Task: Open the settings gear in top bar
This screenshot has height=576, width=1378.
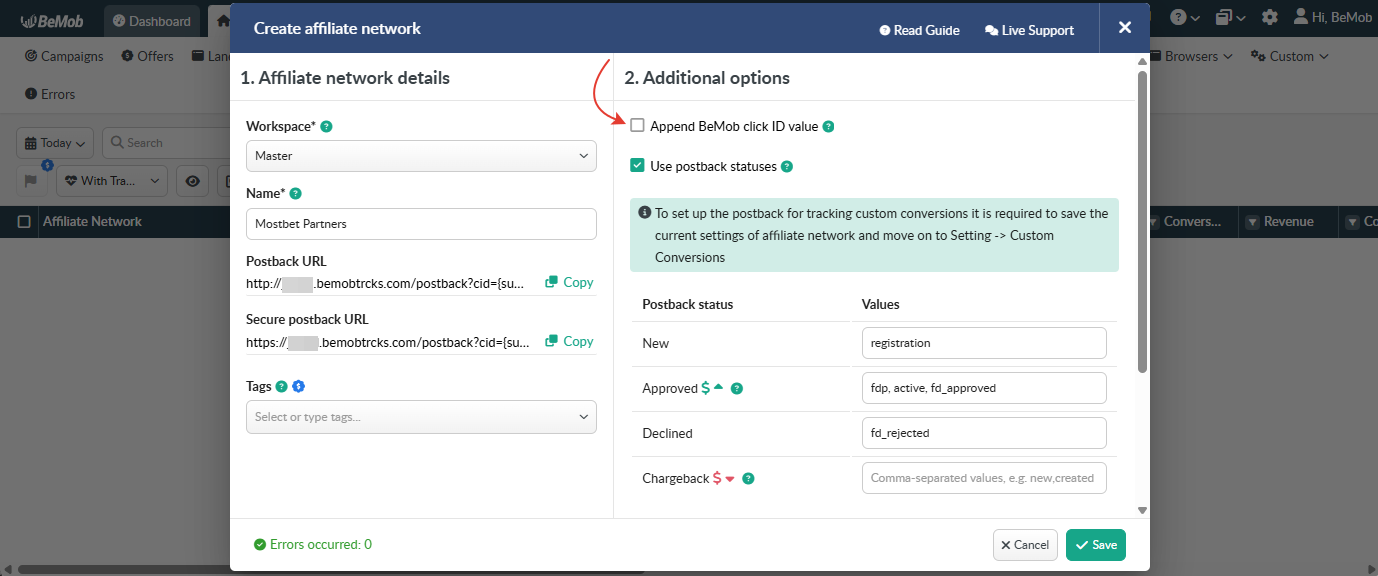Action: 1270,18
